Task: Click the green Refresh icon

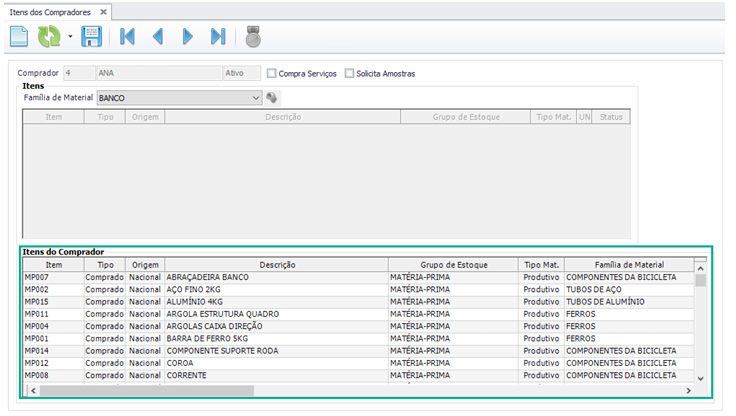Action: coord(49,37)
